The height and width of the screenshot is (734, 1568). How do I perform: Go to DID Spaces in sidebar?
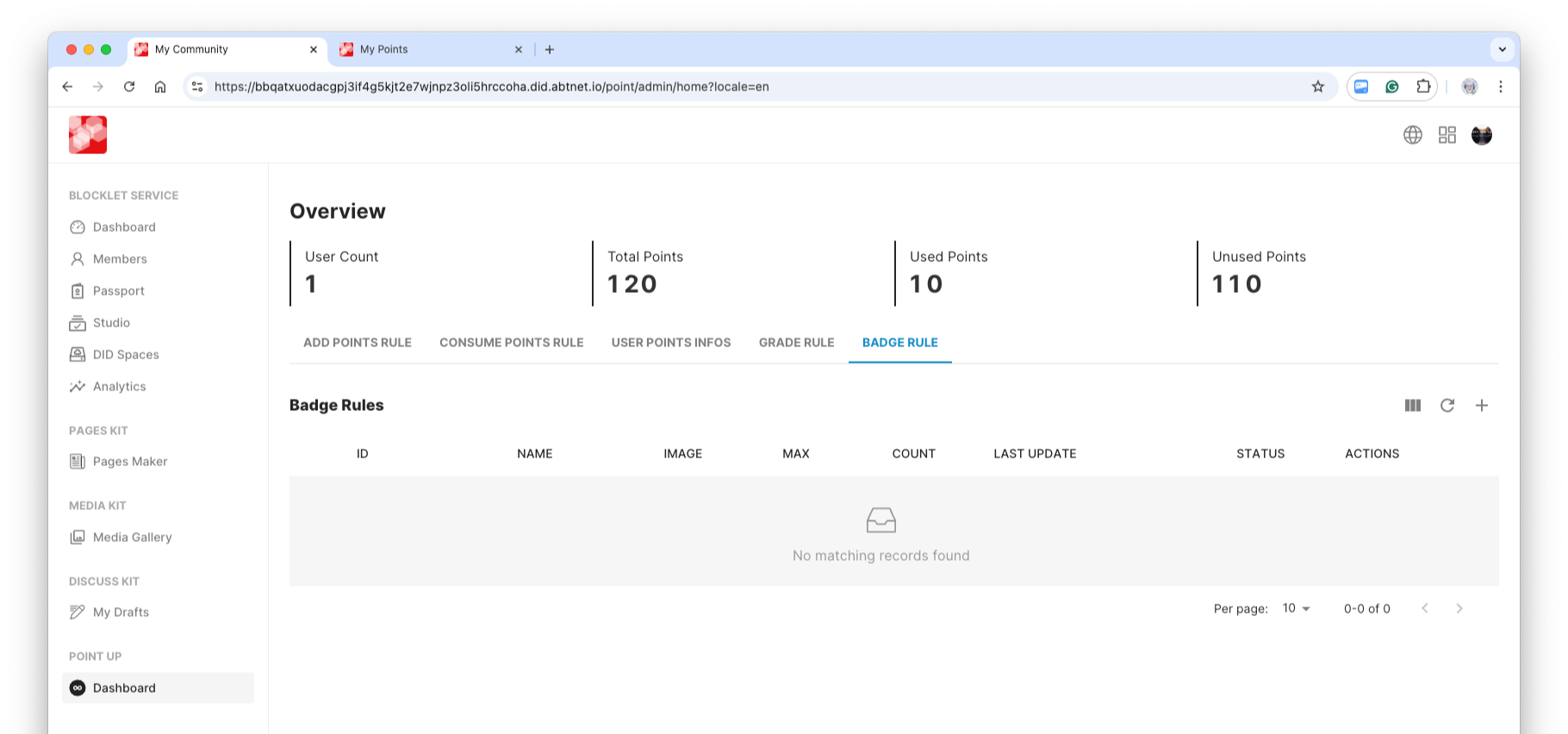(126, 354)
